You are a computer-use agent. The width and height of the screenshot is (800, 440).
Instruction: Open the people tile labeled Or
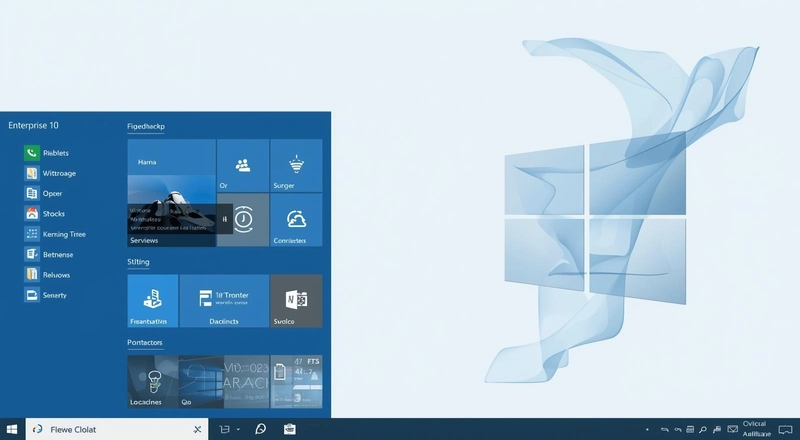tap(243, 165)
